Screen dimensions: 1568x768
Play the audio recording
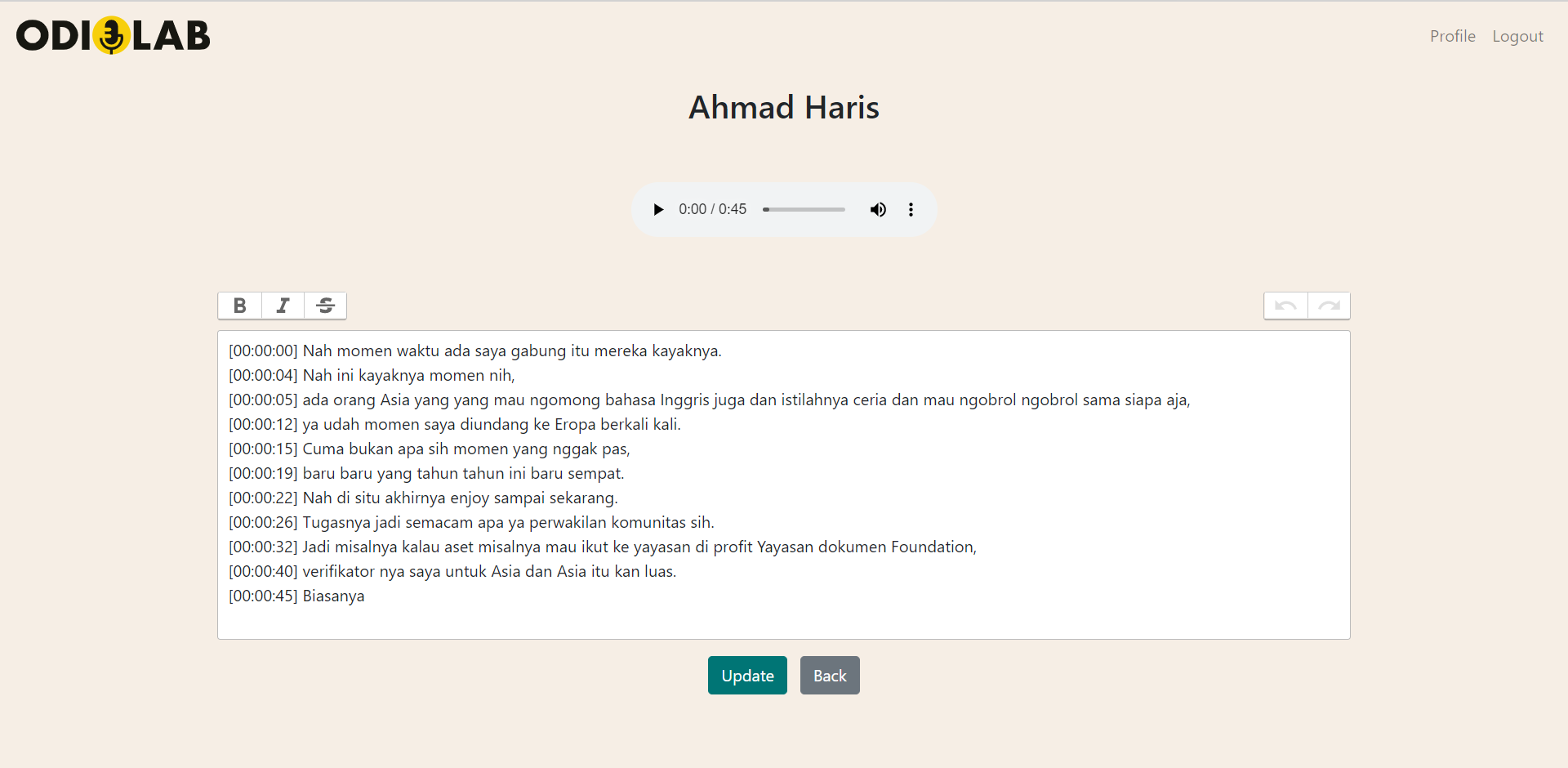click(658, 210)
